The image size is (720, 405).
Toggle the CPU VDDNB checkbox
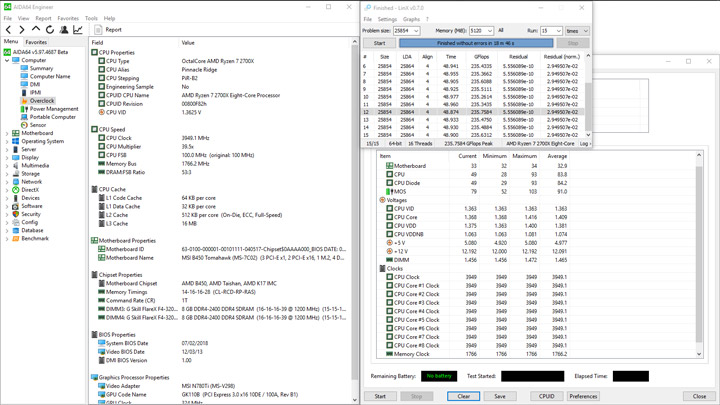click(389, 234)
